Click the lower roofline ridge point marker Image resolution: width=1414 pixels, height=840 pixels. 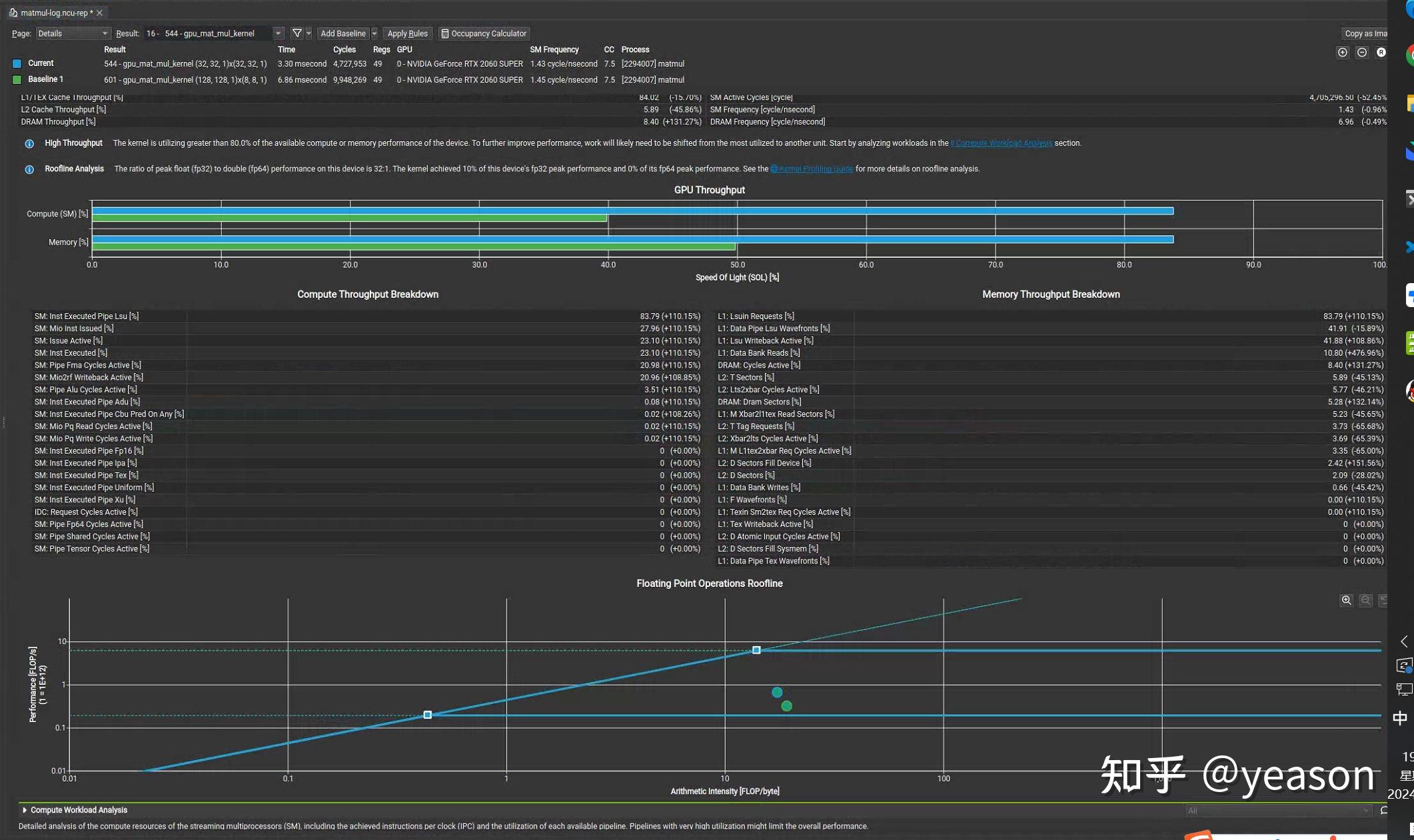[x=428, y=715]
